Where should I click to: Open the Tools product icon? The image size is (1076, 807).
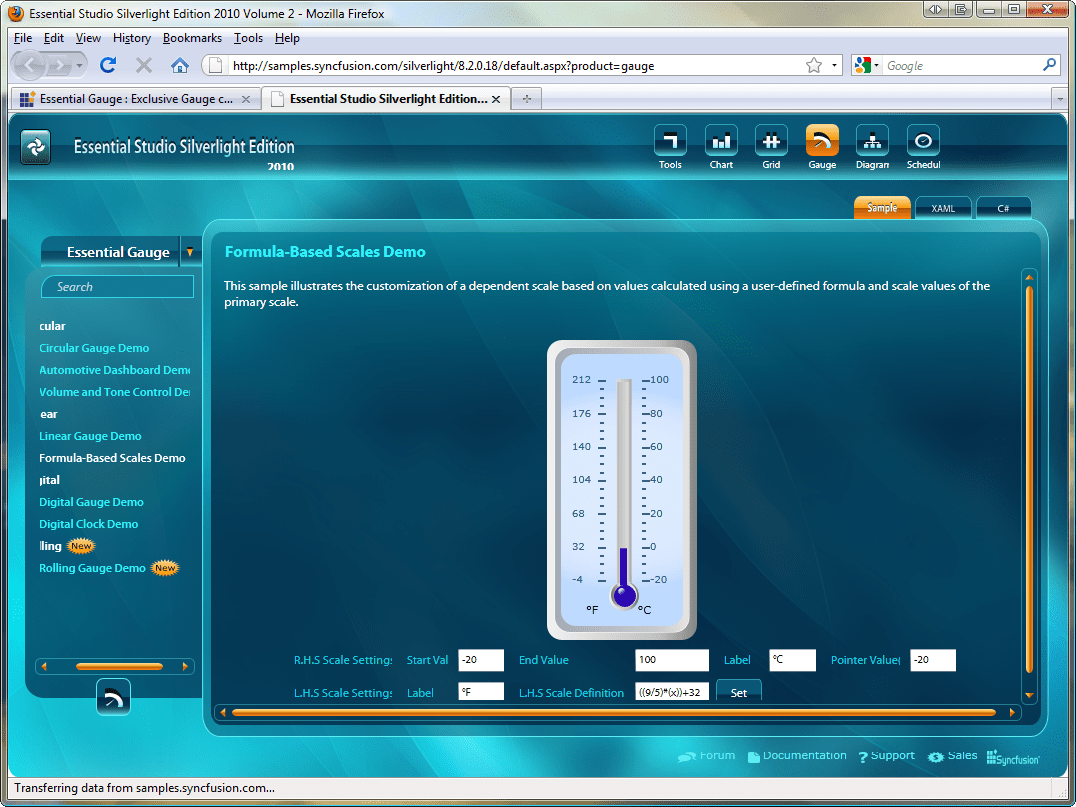[670, 141]
